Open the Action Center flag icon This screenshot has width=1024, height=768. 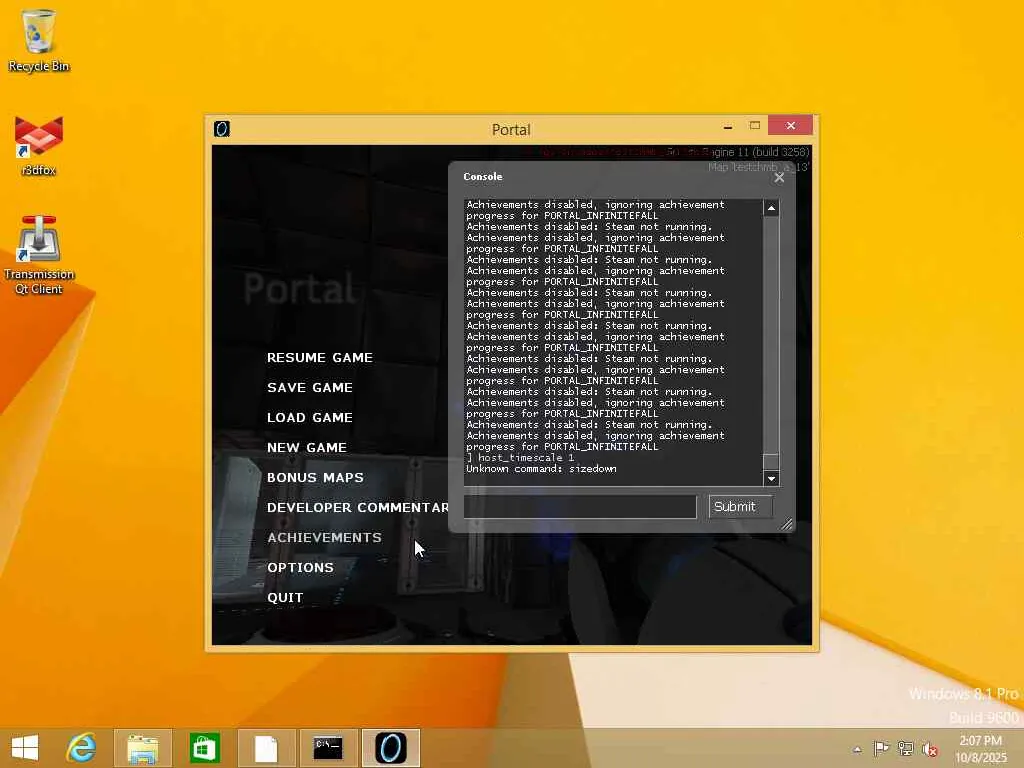pyautogui.click(x=881, y=748)
